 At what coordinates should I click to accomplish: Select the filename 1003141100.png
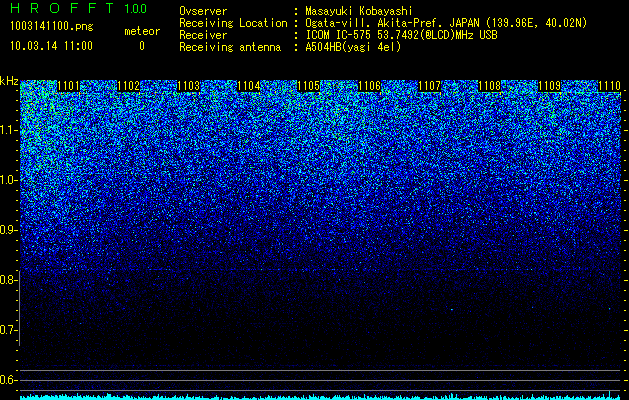[51, 26]
